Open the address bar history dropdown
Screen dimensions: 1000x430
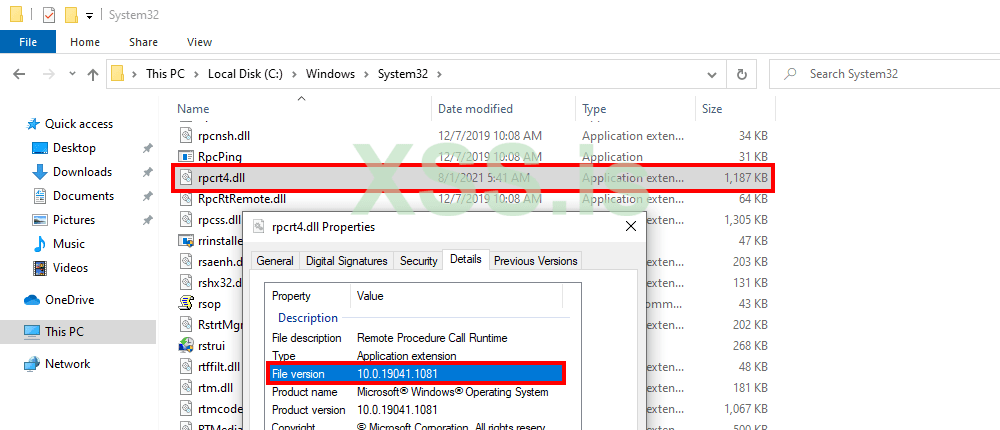coord(712,75)
